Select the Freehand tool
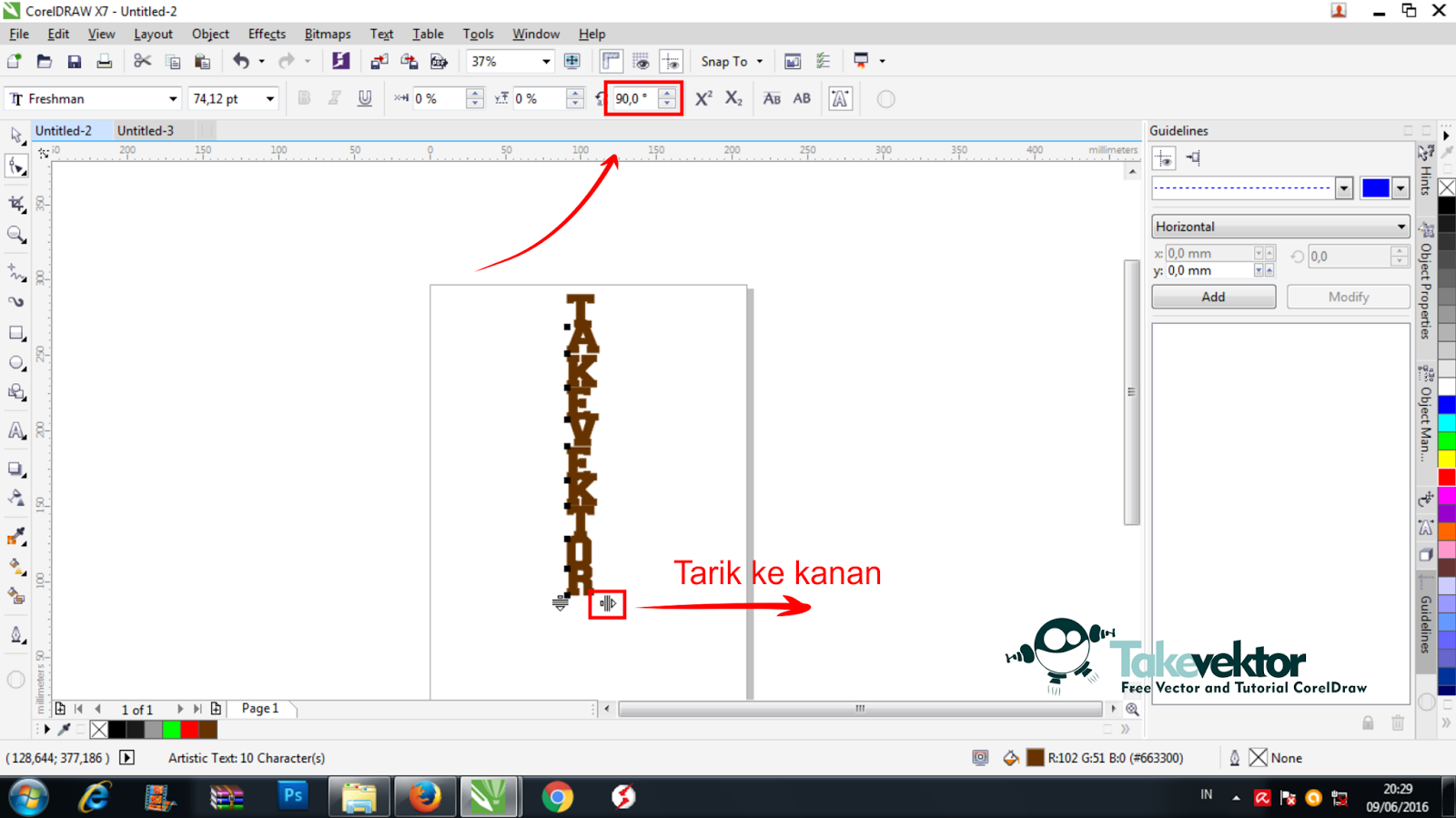Screen dimensions: 1456x818 click(16, 272)
